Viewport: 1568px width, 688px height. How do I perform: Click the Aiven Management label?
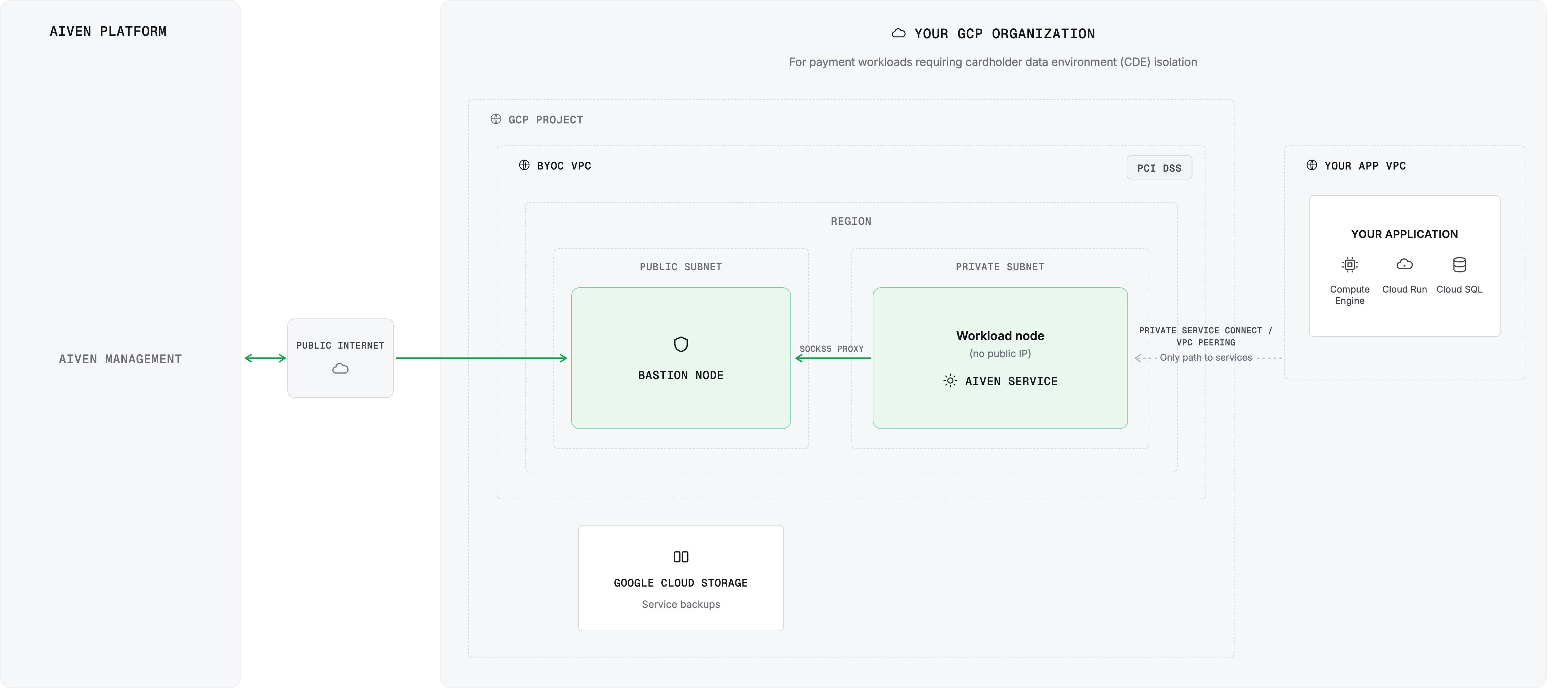pos(120,359)
